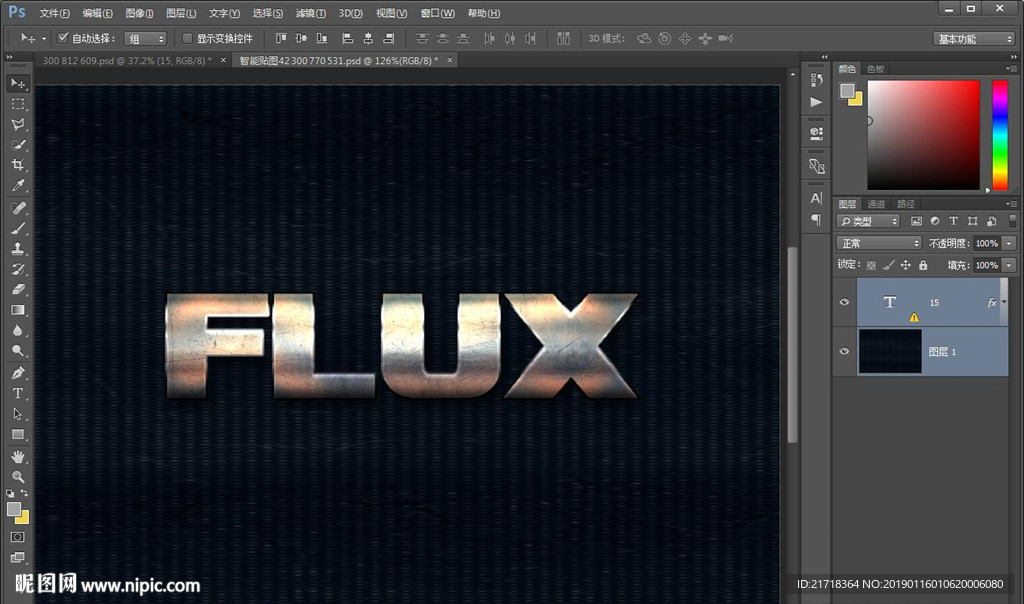Select the Horizontal Type tool
Viewport: 1024px width, 604px height.
tap(18, 393)
